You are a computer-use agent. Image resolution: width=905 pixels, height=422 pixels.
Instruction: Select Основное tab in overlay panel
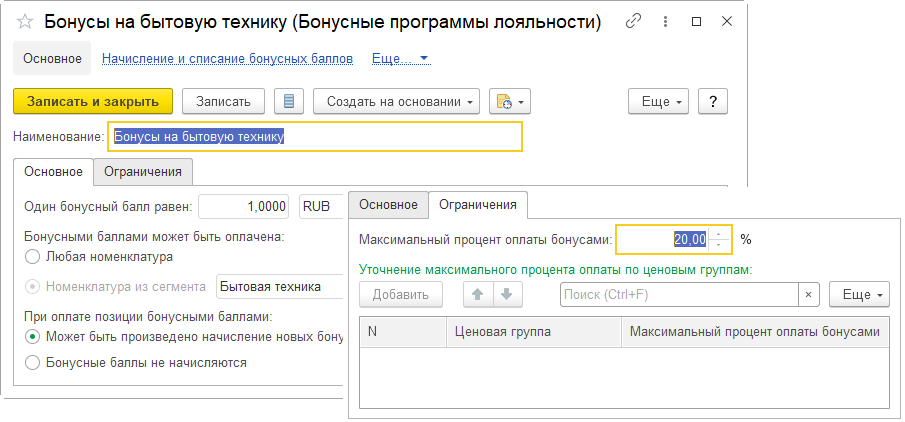point(388,205)
